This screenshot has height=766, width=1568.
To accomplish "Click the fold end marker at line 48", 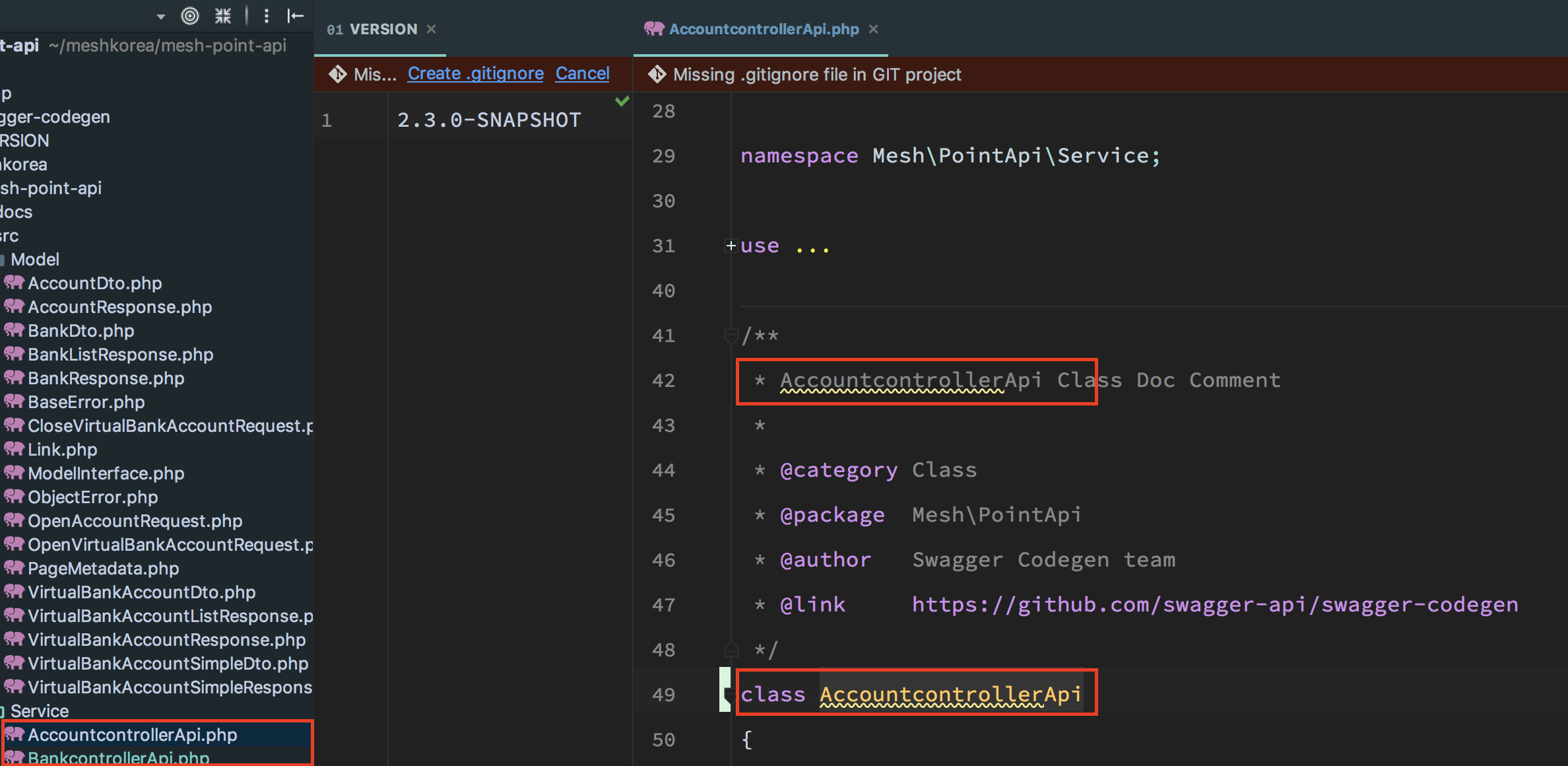I will coord(731,650).
